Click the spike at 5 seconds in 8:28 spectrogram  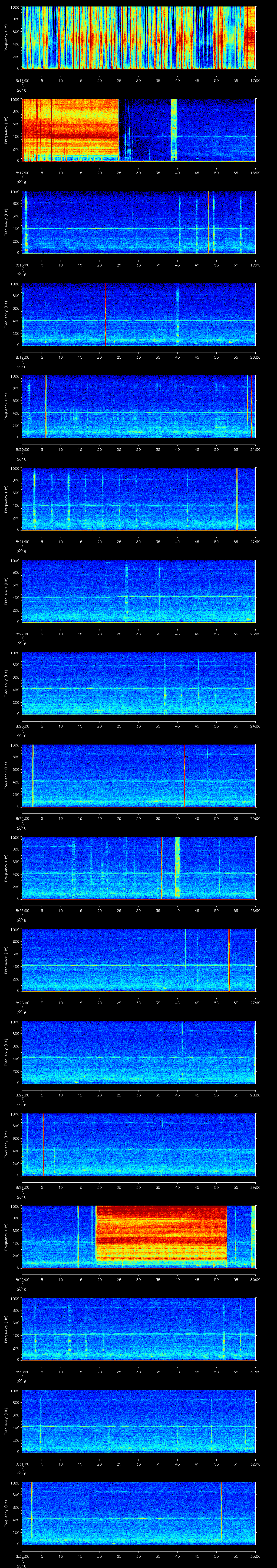click(43, 1144)
